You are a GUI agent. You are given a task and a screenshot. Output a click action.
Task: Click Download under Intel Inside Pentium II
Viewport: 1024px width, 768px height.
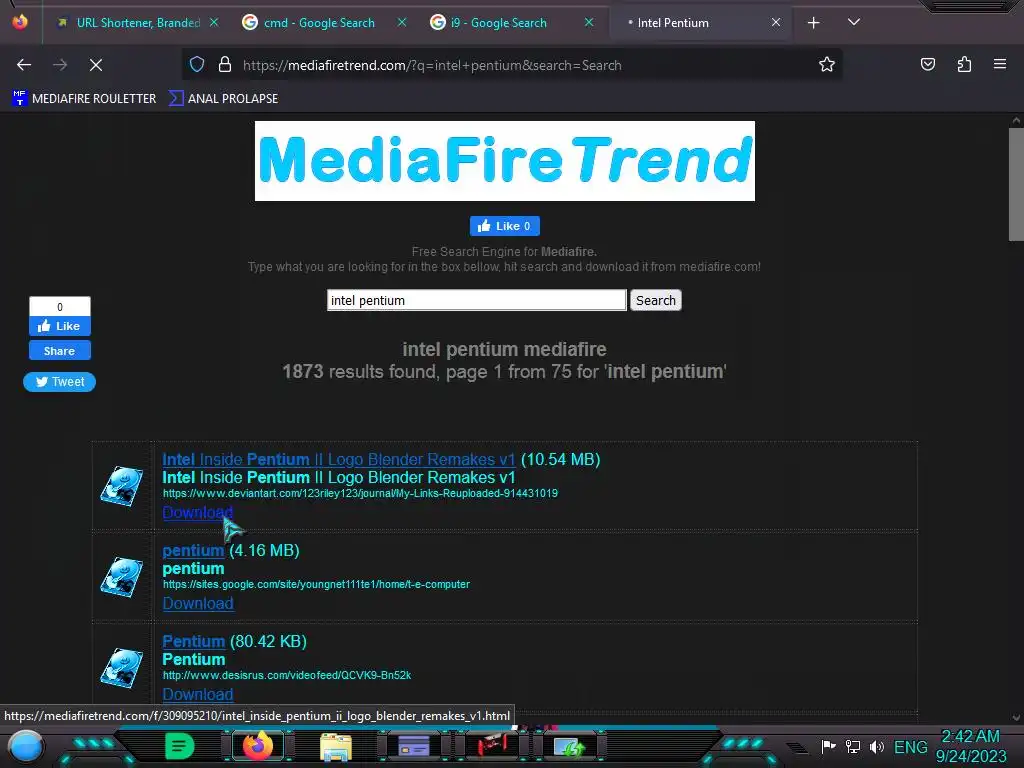[198, 513]
